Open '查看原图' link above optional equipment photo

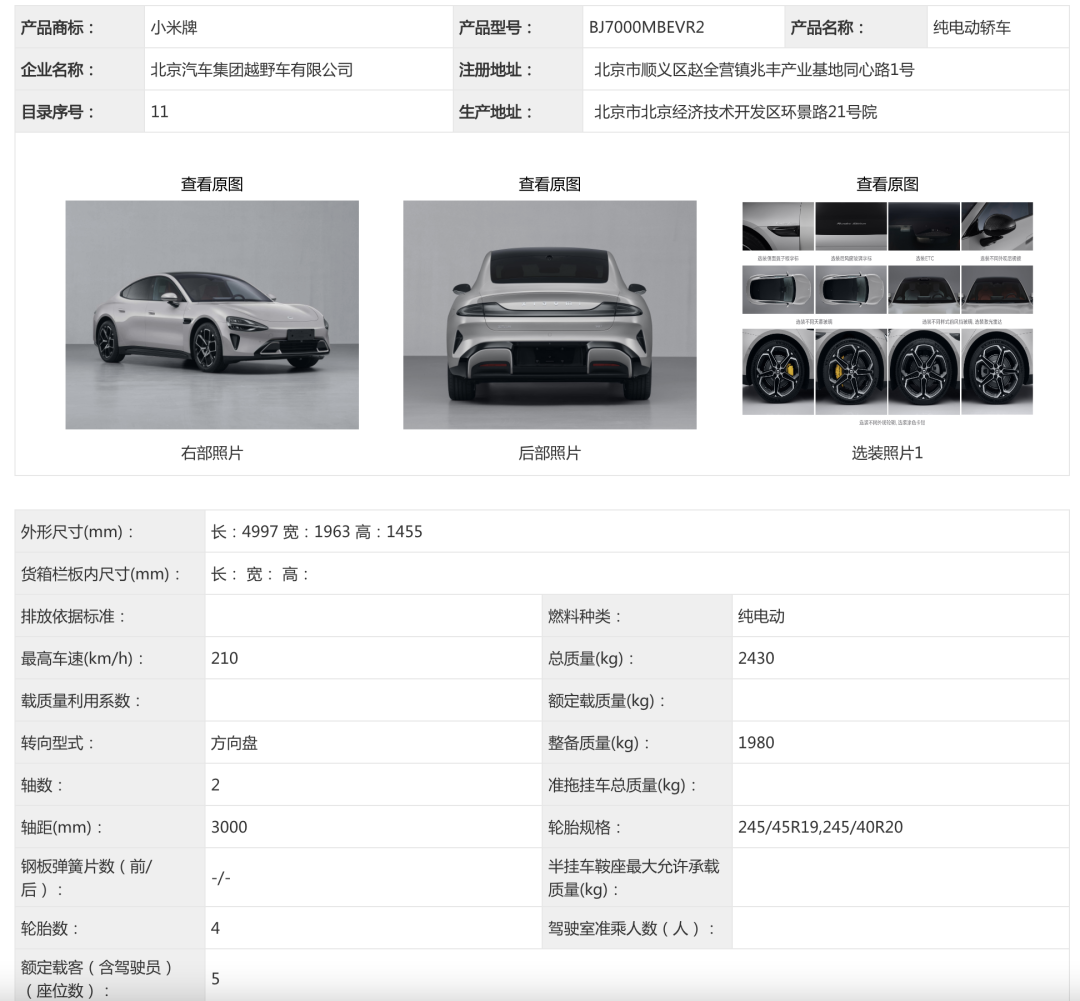pos(887,184)
